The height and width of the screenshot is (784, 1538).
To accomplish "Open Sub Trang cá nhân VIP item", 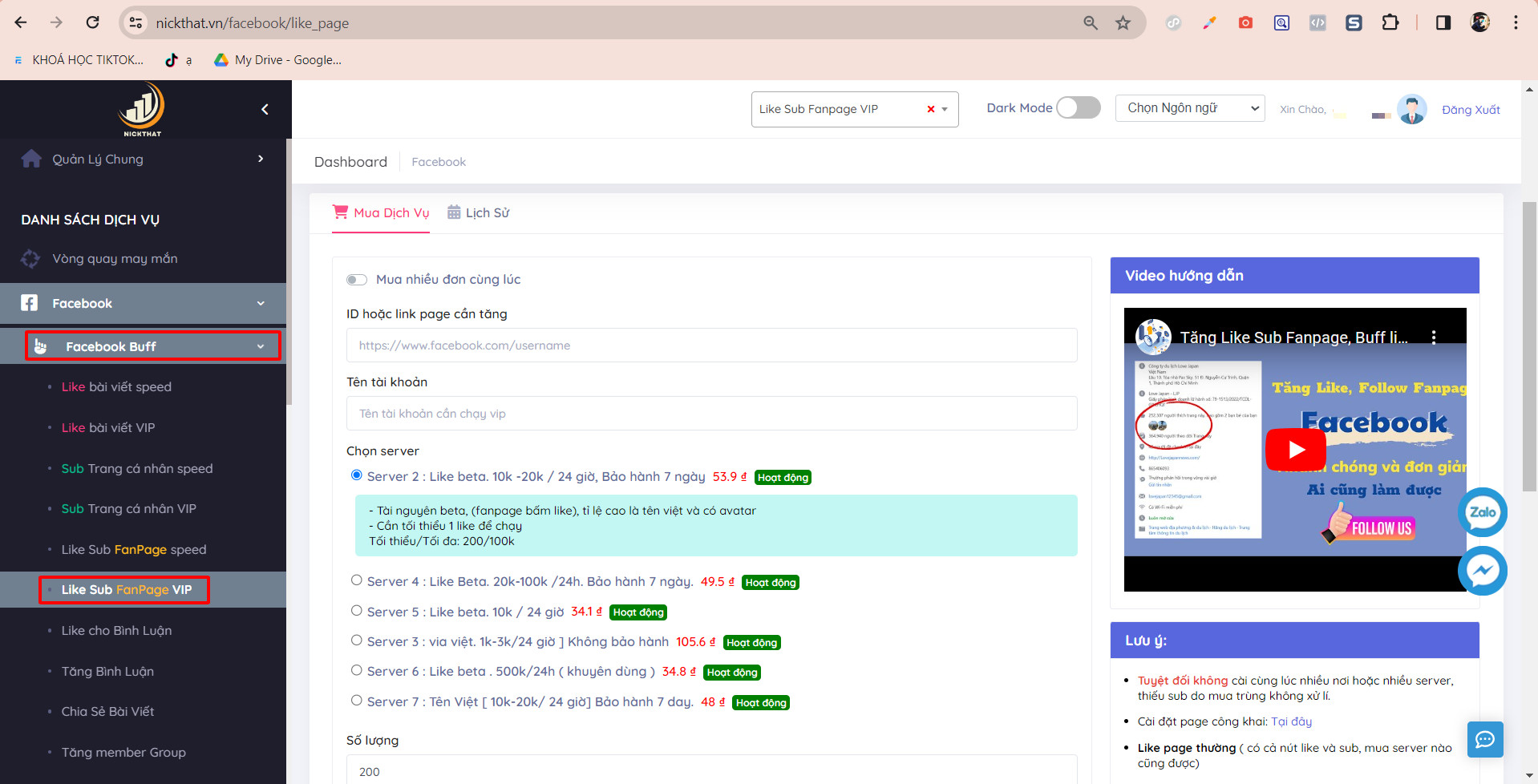I will pos(128,509).
